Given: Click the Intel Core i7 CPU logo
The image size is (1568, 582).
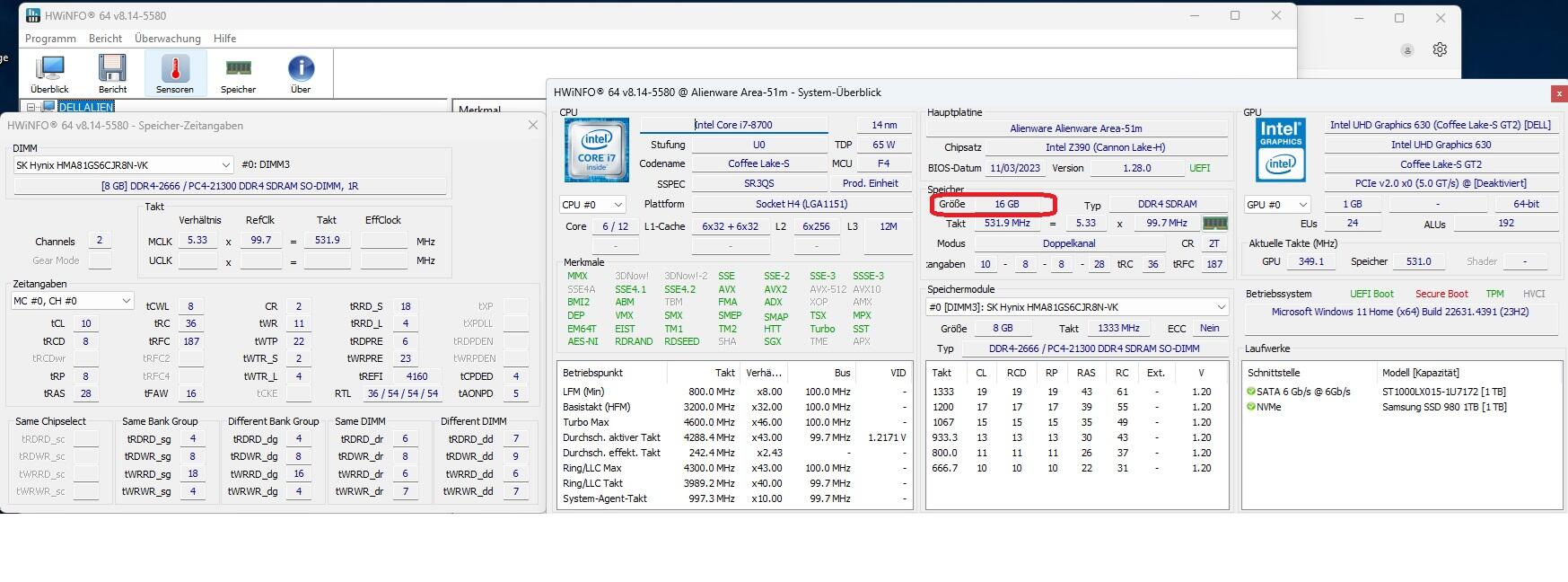Looking at the screenshot, I should click(x=596, y=150).
